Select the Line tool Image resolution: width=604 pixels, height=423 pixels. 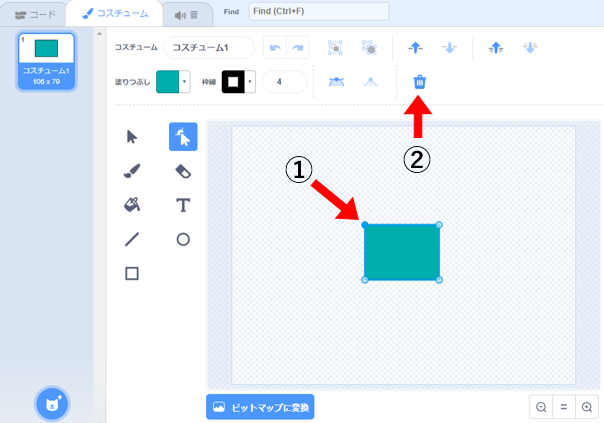coord(132,239)
